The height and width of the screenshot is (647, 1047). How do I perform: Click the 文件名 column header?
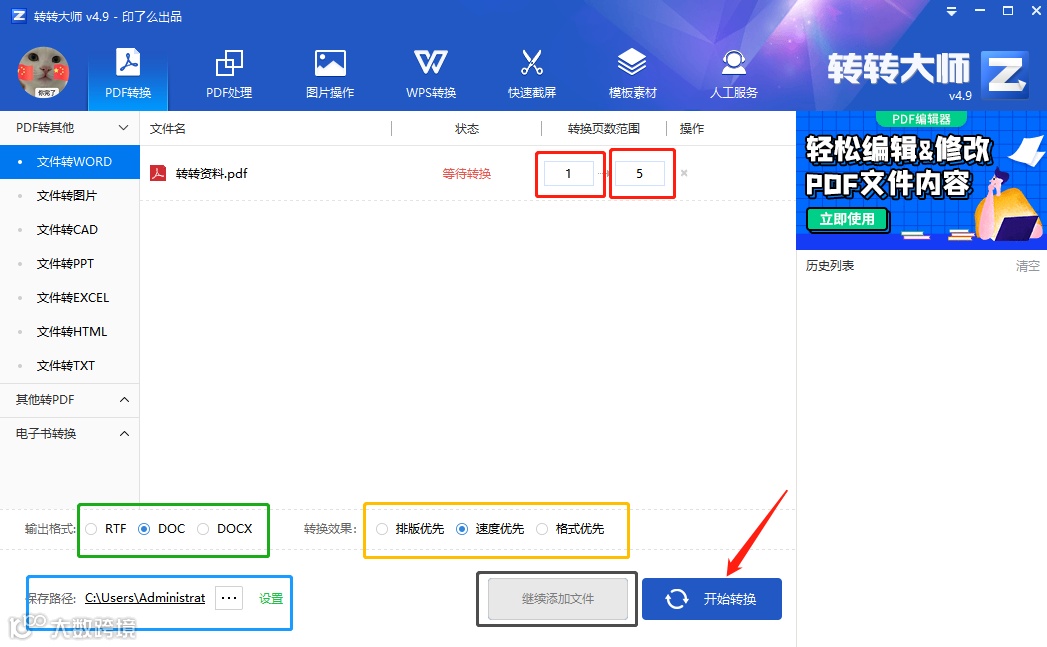tap(168, 128)
